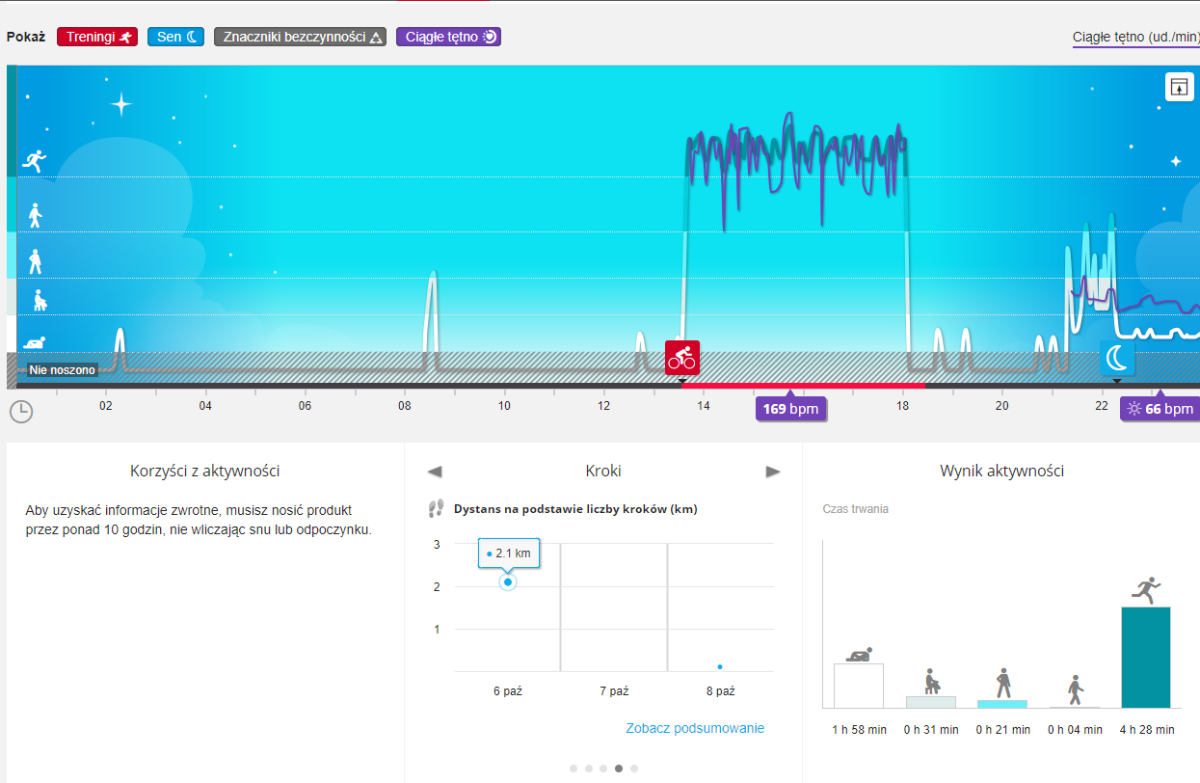This screenshot has height=783, width=1200.
Task: Click the 2.1 km data point
Action: click(x=508, y=582)
